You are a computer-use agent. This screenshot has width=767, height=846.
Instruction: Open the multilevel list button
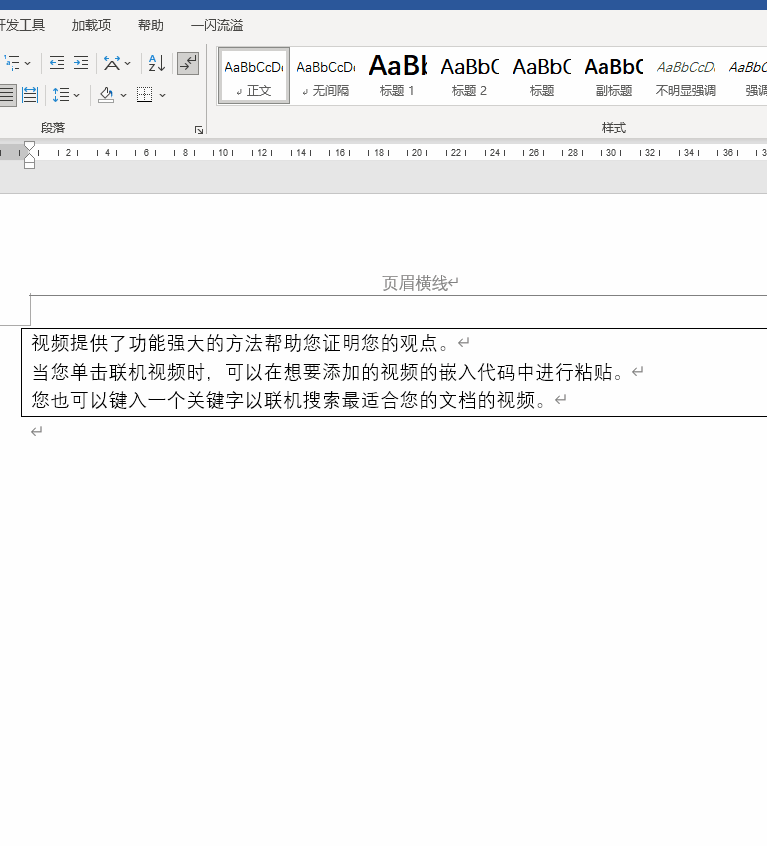click(11, 63)
